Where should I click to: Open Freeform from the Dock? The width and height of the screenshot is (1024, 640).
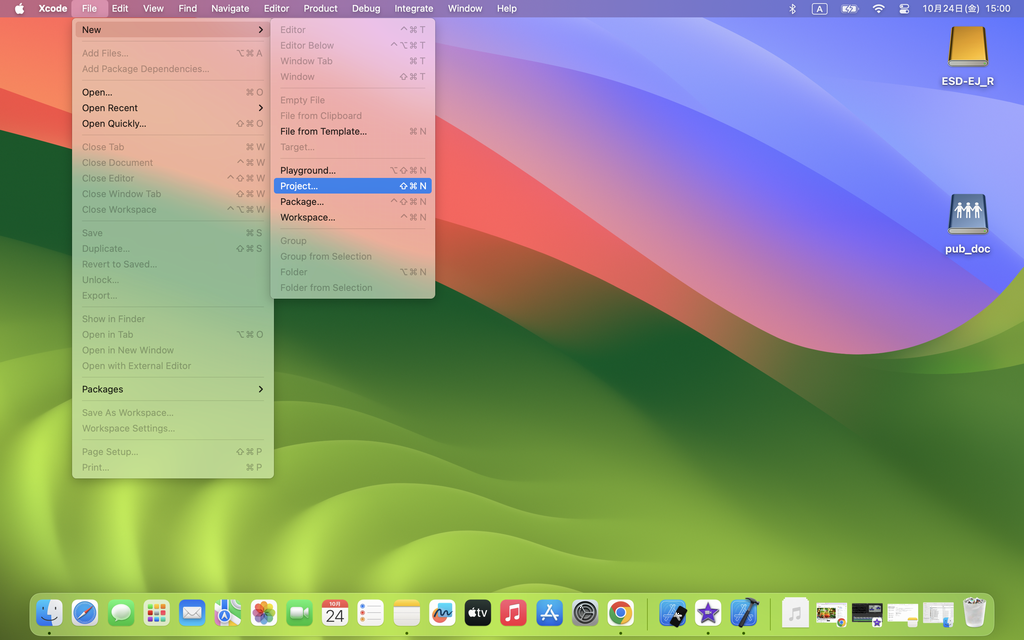(442, 612)
